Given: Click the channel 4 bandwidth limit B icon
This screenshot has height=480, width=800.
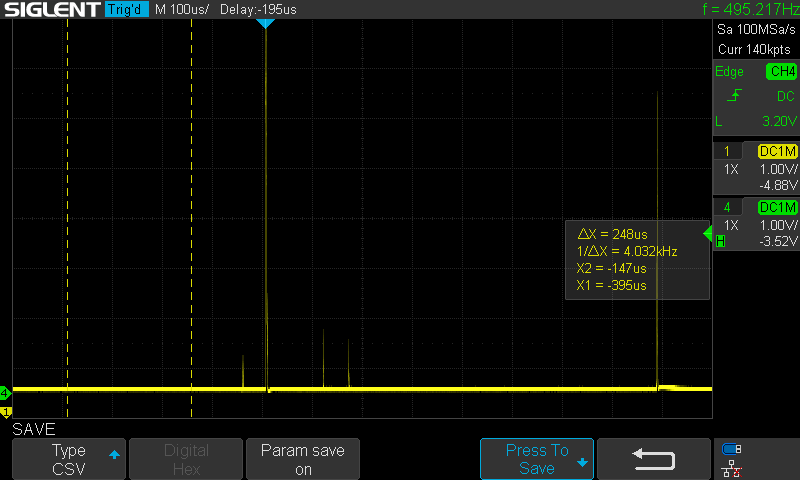Looking at the screenshot, I should pos(720,241).
